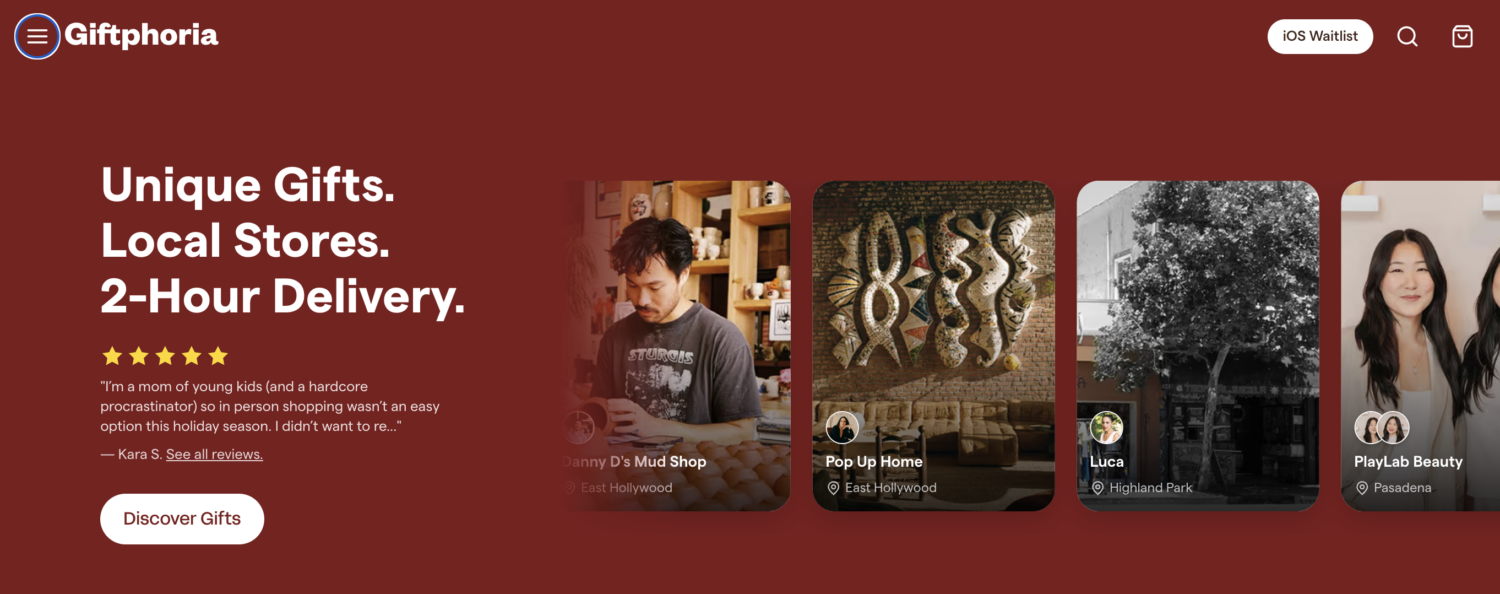Screen dimensions: 1500x594
Task: Click the Discover Gifts button
Action: tap(182, 519)
